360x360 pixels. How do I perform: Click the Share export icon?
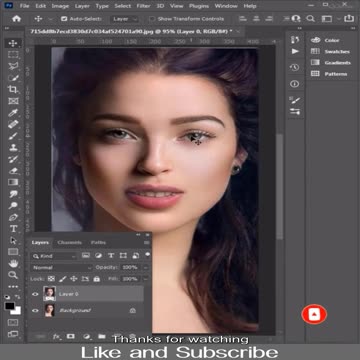tap(349, 18)
